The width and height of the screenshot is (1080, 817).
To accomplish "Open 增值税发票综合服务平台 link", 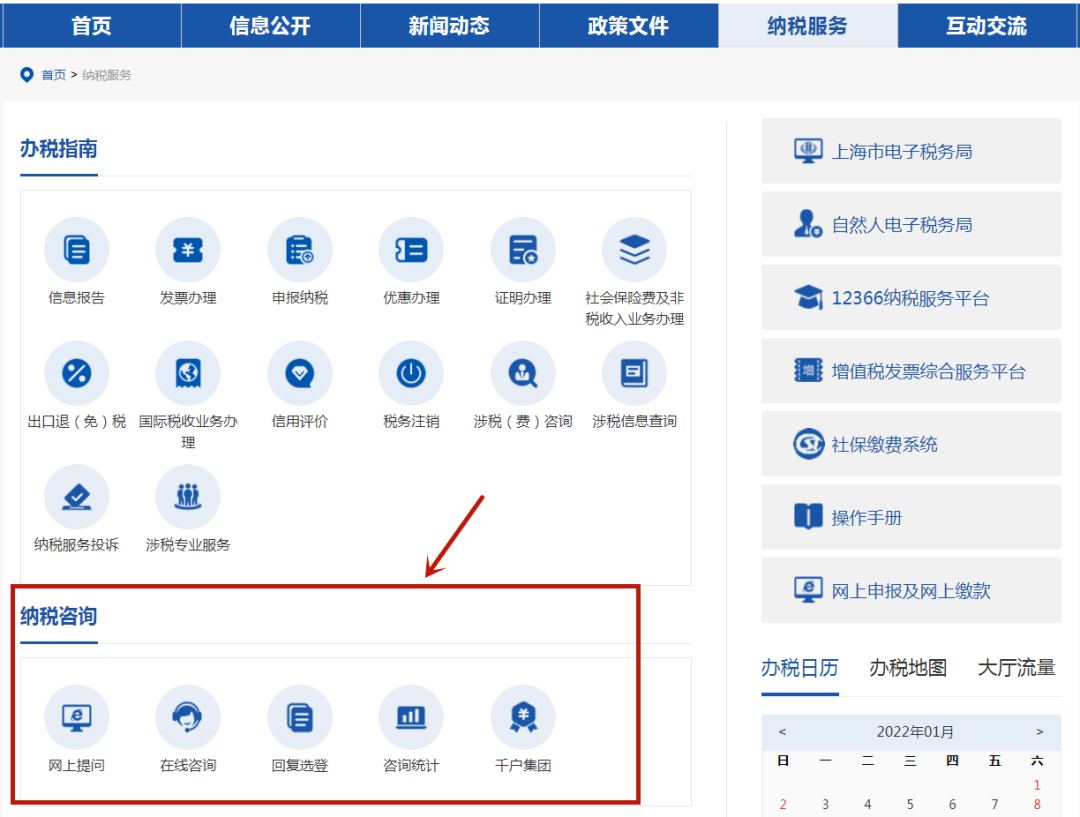I will click(911, 371).
